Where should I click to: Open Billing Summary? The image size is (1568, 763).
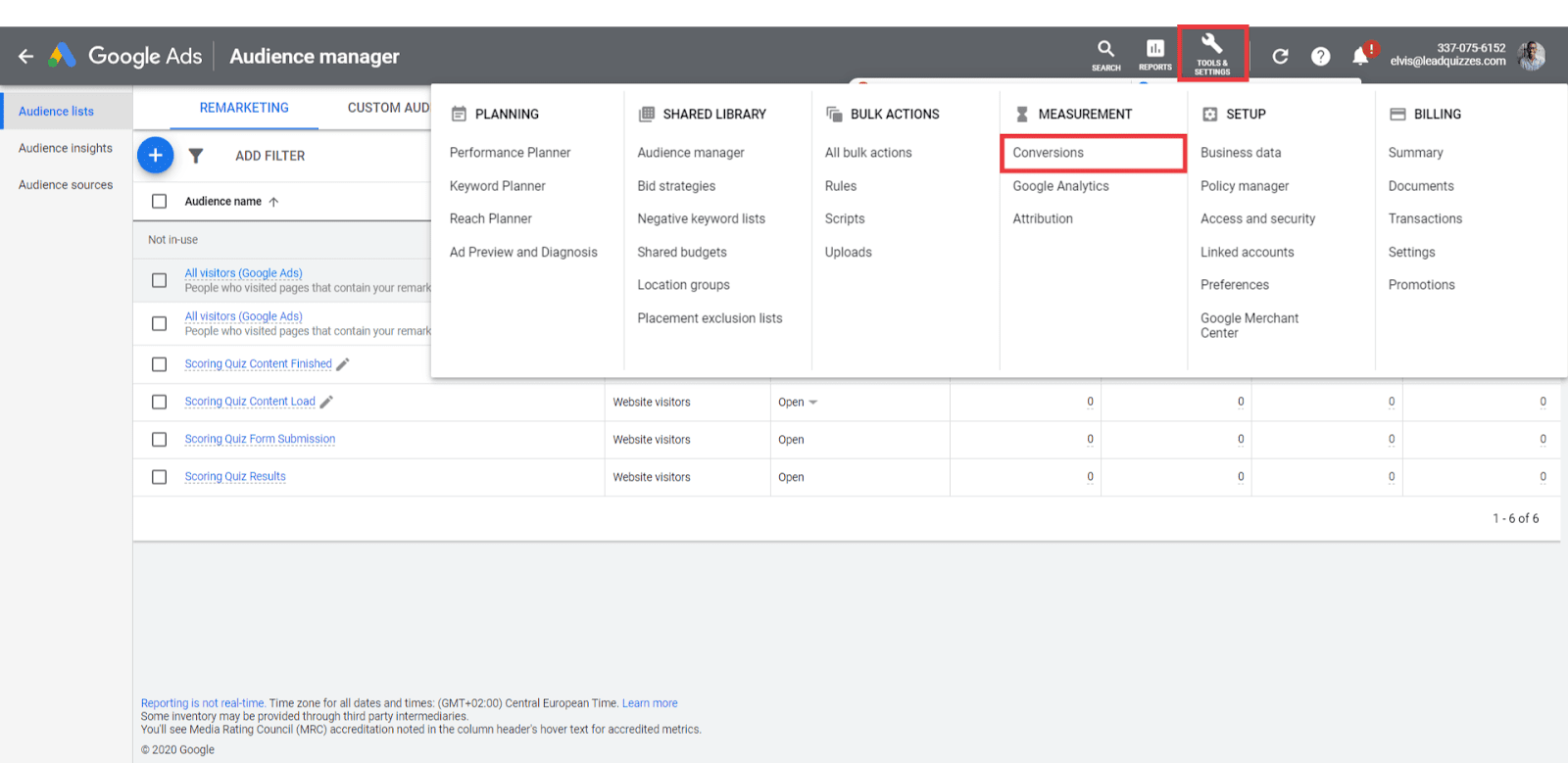pyautogui.click(x=1416, y=153)
